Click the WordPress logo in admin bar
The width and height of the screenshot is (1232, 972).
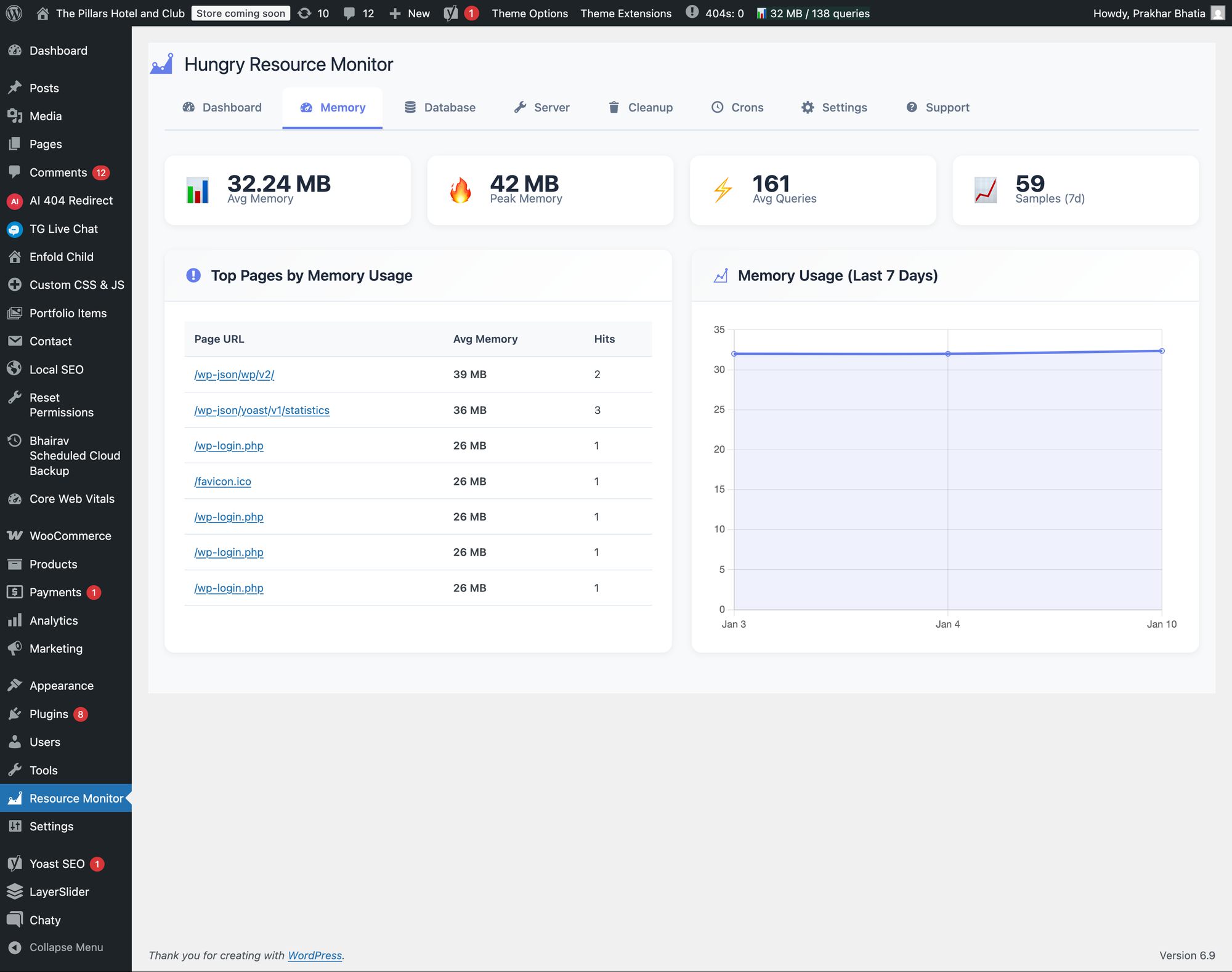pyautogui.click(x=14, y=13)
